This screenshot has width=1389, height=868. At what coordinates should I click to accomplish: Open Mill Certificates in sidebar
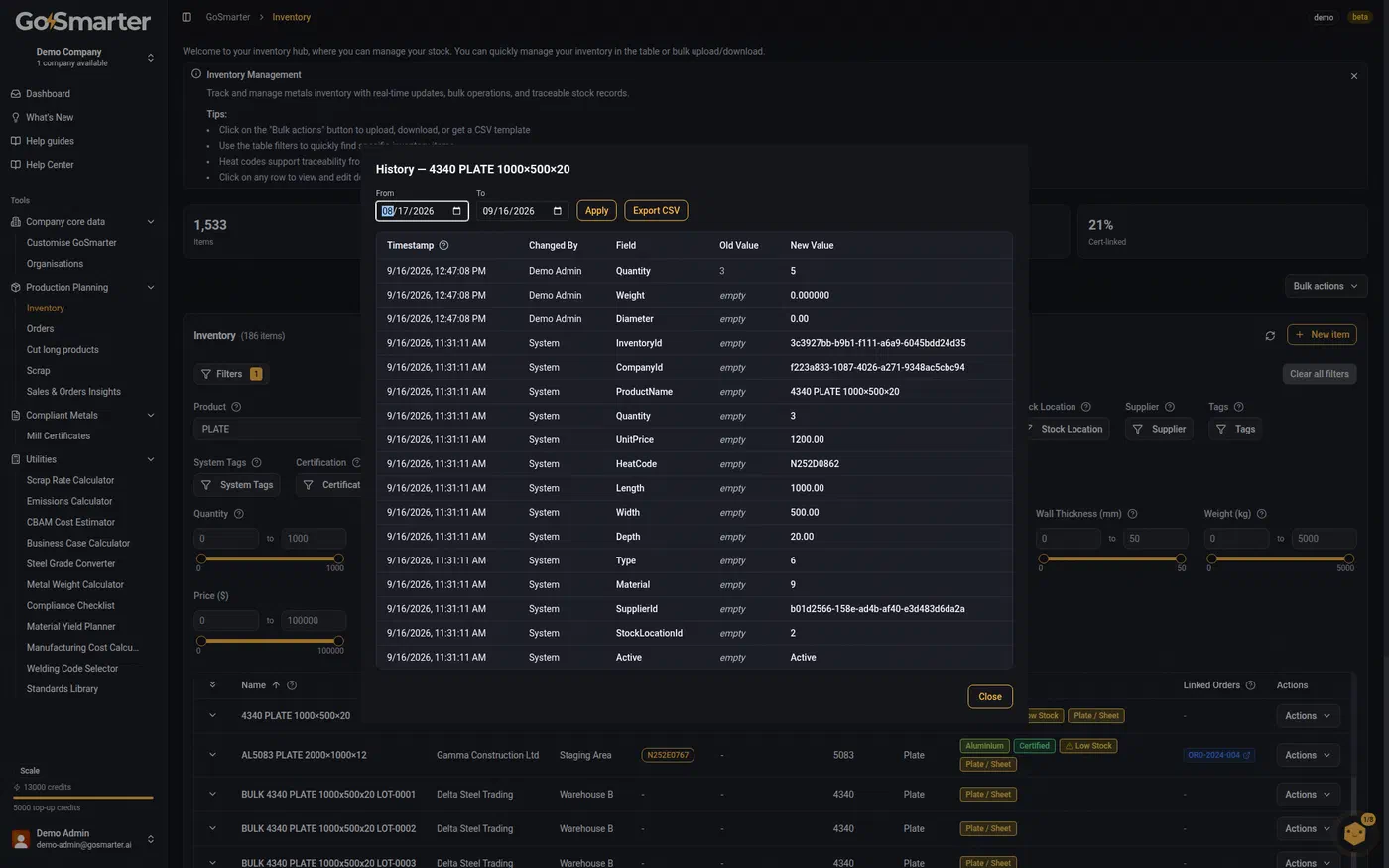[59, 436]
